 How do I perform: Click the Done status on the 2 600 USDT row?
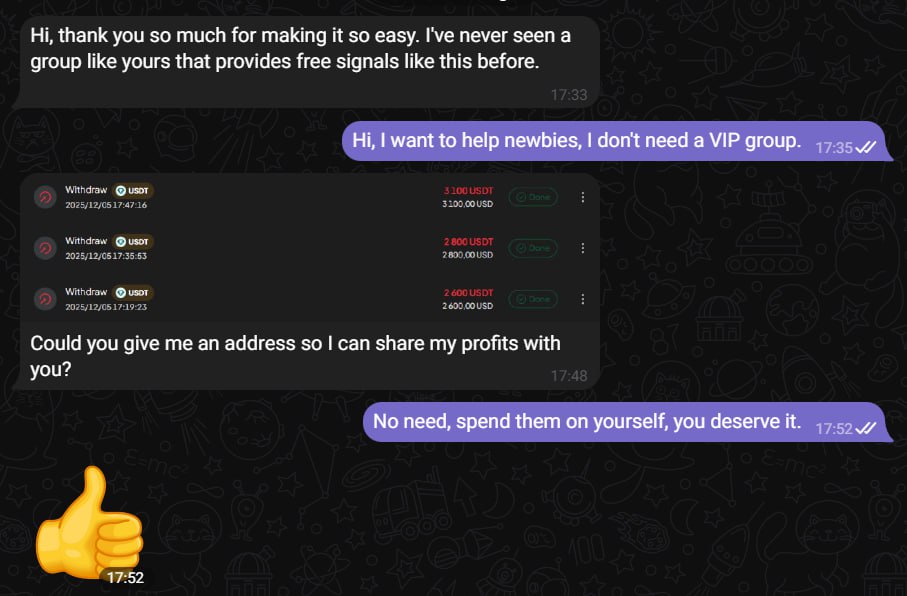click(x=533, y=299)
